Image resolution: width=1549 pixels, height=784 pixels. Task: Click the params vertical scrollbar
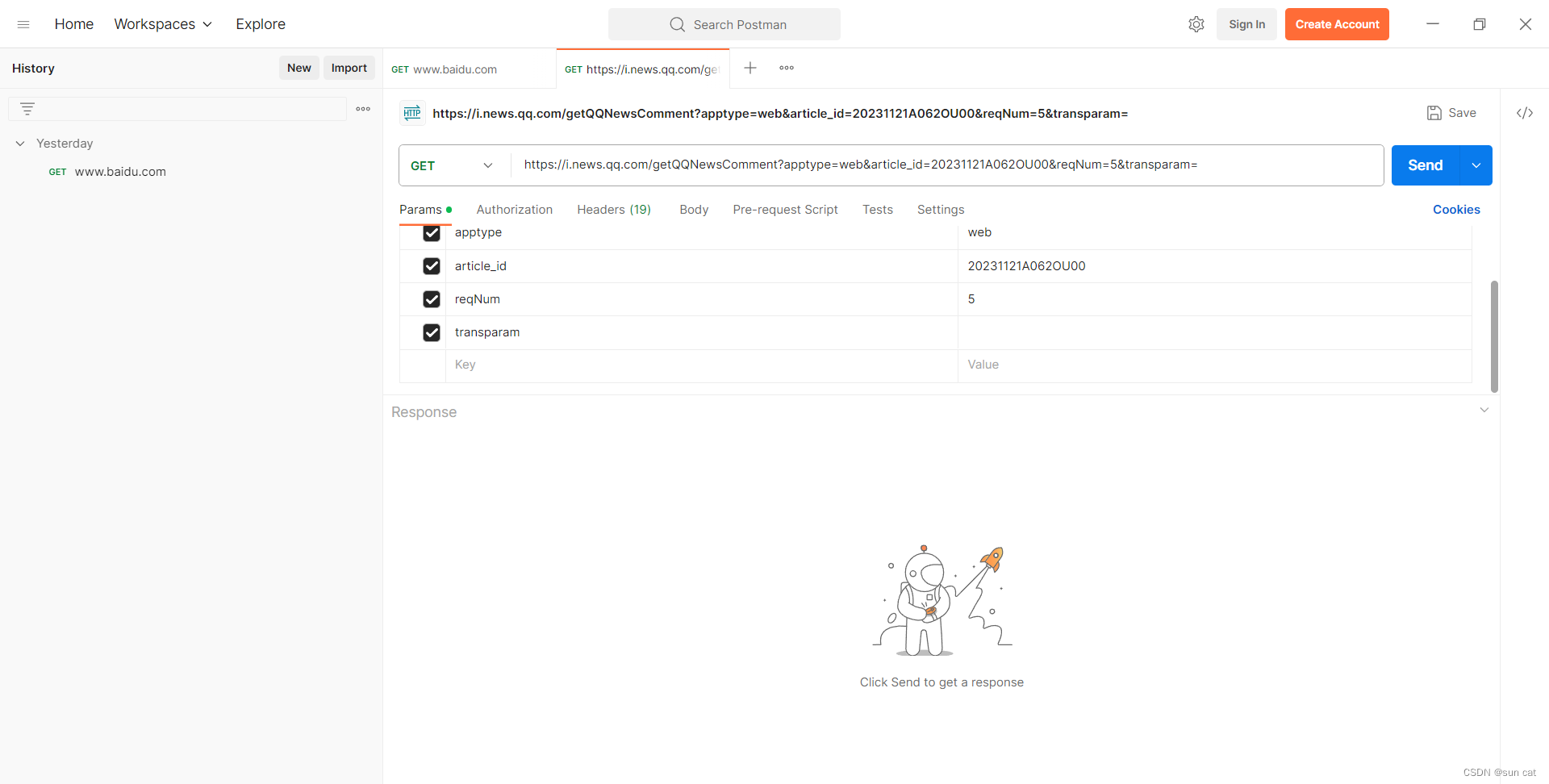[x=1494, y=336]
